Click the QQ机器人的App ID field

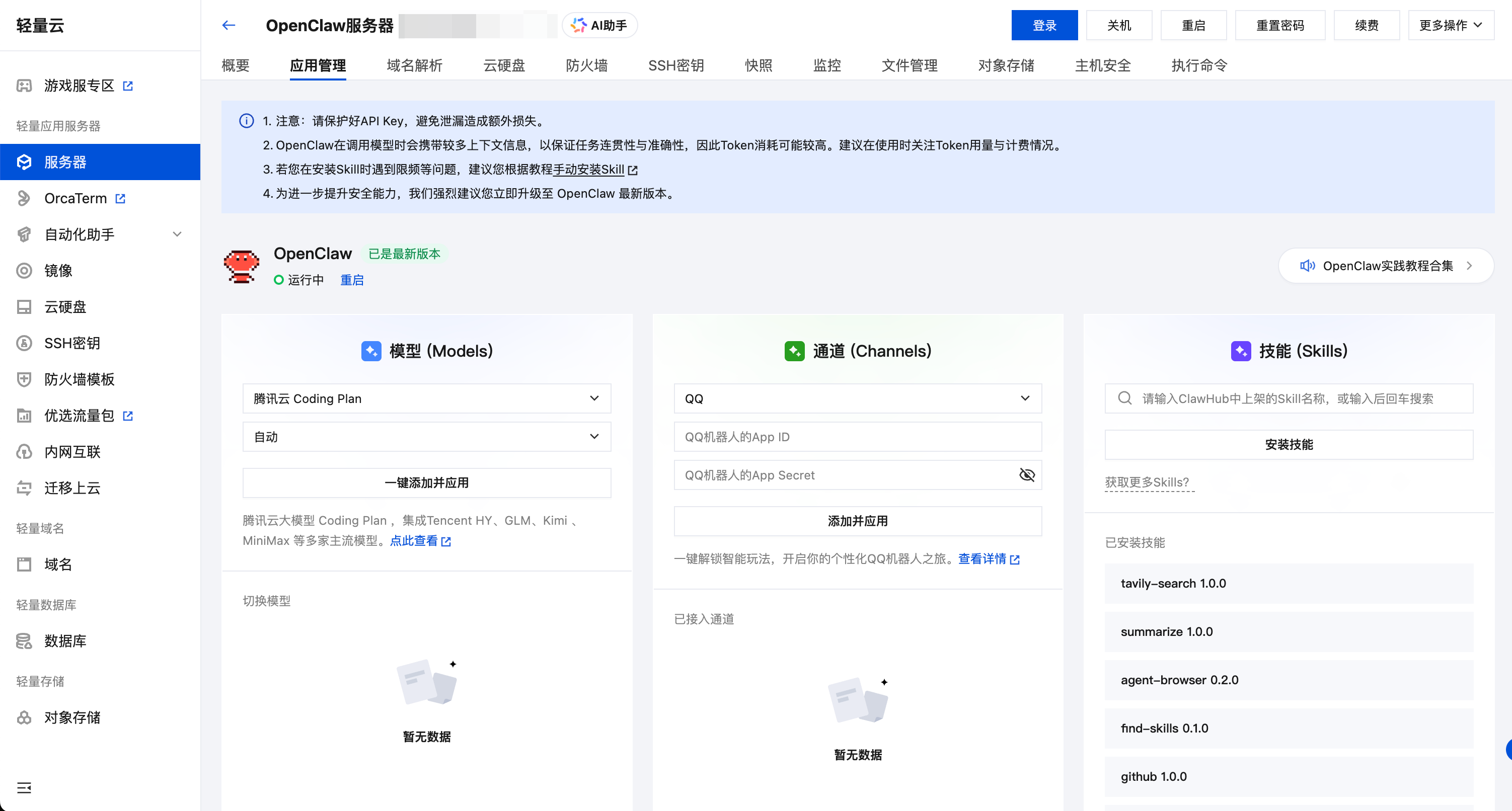click(857, 437)
